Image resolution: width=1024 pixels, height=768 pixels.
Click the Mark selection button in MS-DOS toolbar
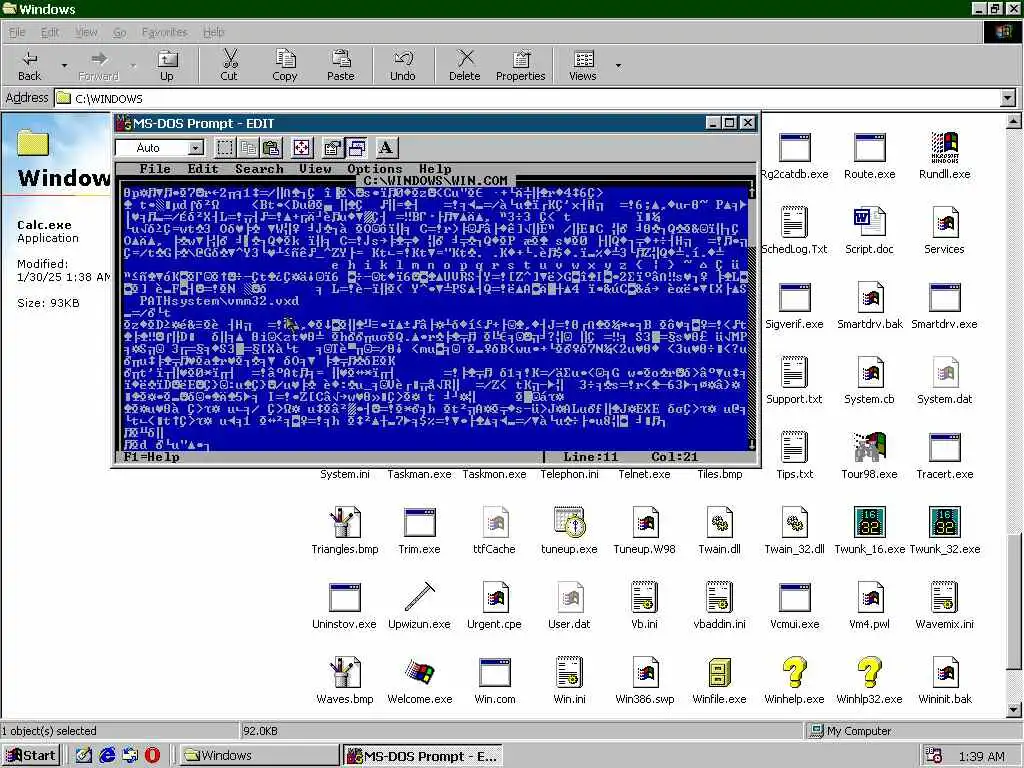tap(225, 148)
